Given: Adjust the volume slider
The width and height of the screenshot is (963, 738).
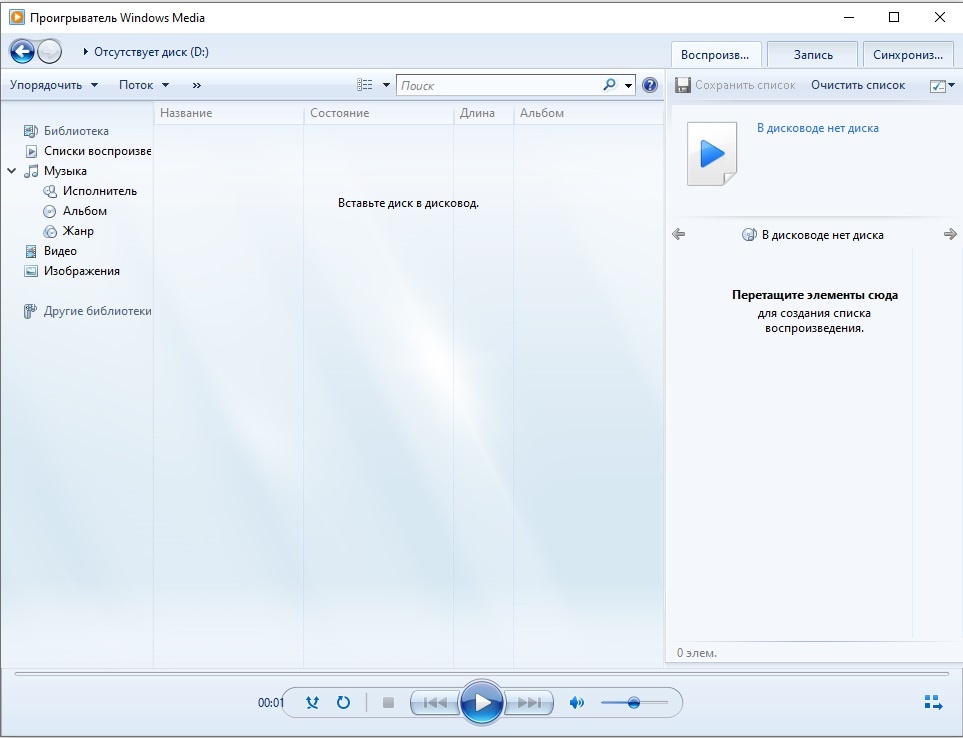Looking at the screenshot, I should [x=634, y=702].
